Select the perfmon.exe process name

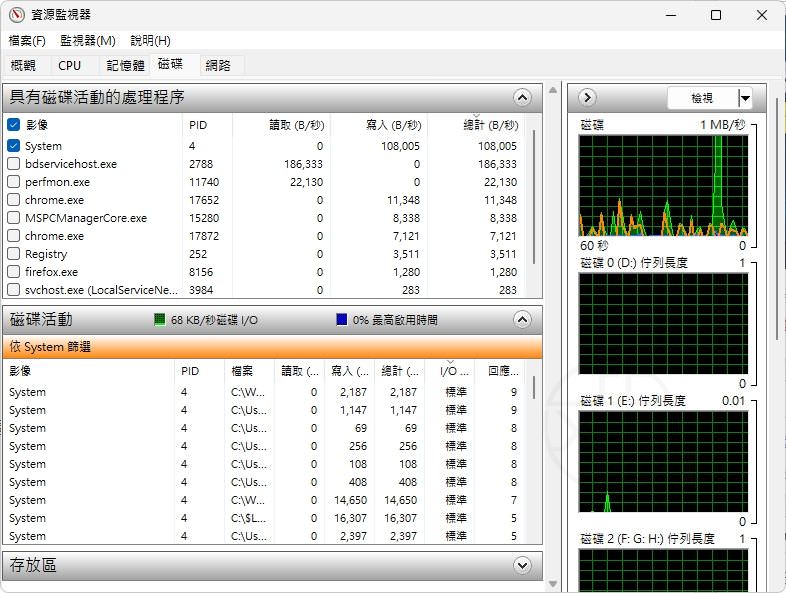click(x=57, y=182)
